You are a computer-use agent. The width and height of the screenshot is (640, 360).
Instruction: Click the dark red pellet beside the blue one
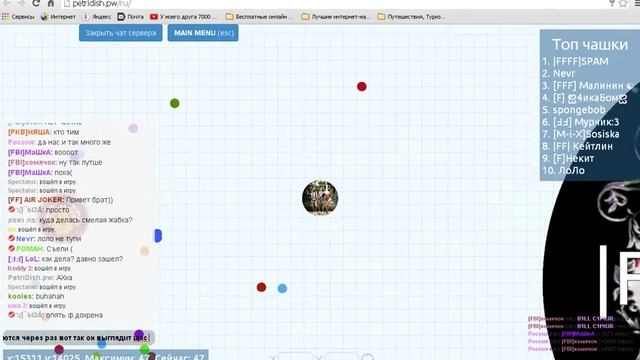[x=262, y=287]
